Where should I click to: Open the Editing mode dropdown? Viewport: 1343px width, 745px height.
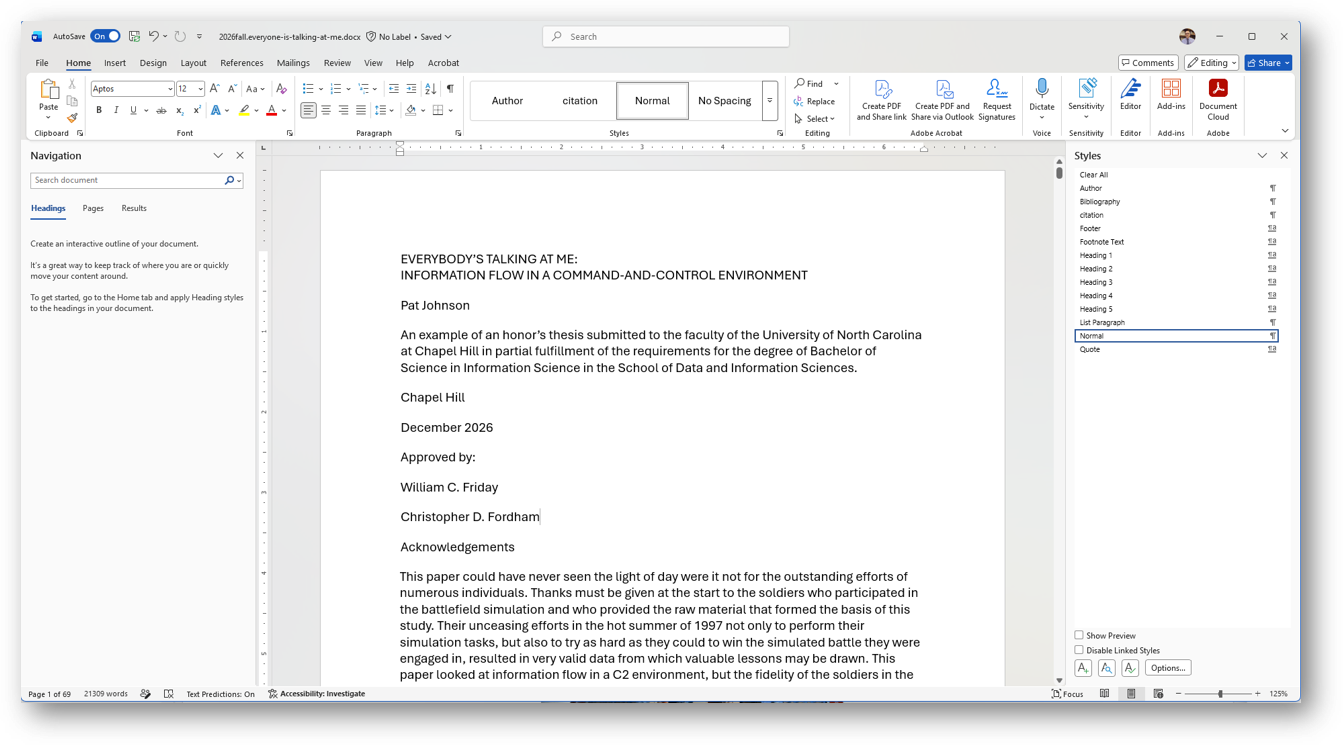1212,63
